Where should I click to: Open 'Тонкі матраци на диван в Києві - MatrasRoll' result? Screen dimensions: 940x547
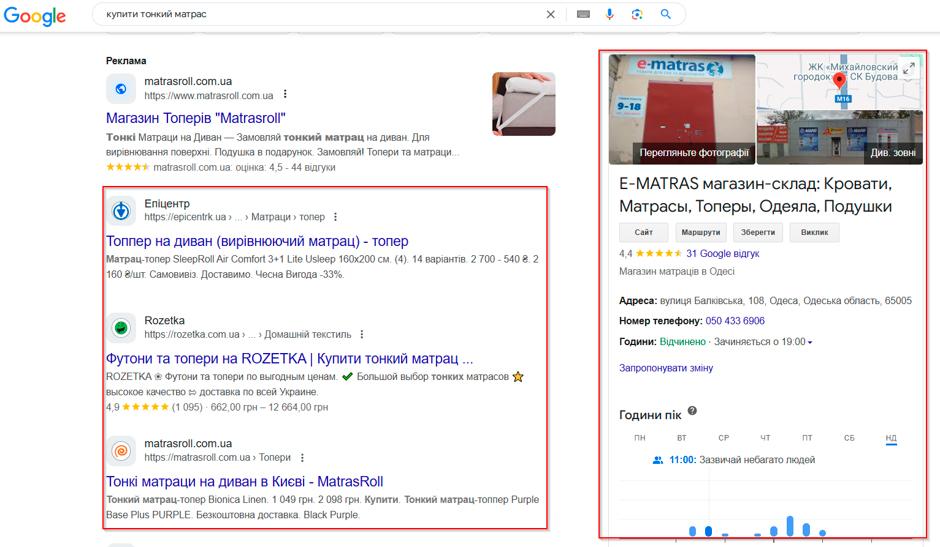245,482
